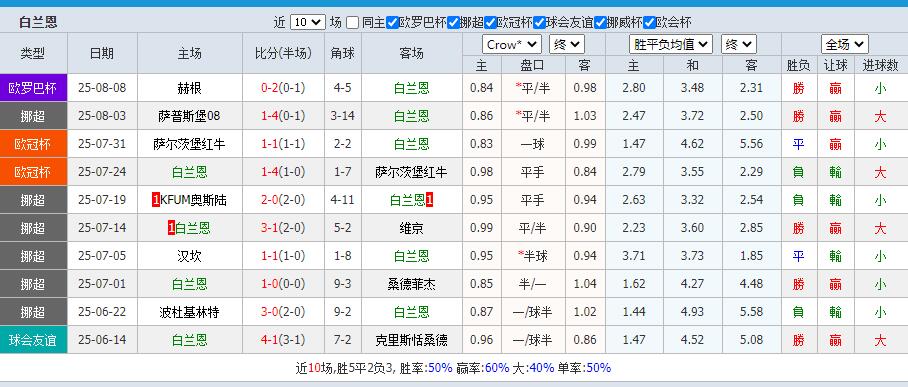Click the score 4-1(3-1)

pos(283,339)
